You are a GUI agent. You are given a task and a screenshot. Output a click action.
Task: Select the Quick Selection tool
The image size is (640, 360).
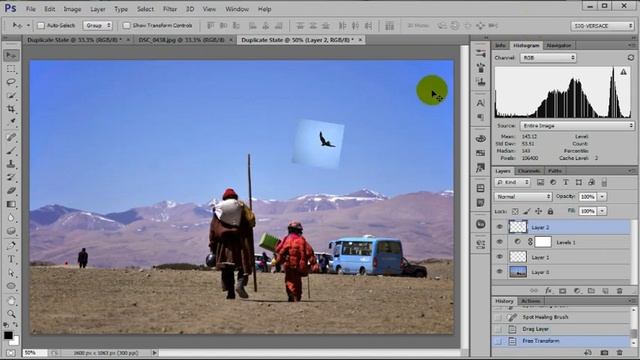click(11, 95)
